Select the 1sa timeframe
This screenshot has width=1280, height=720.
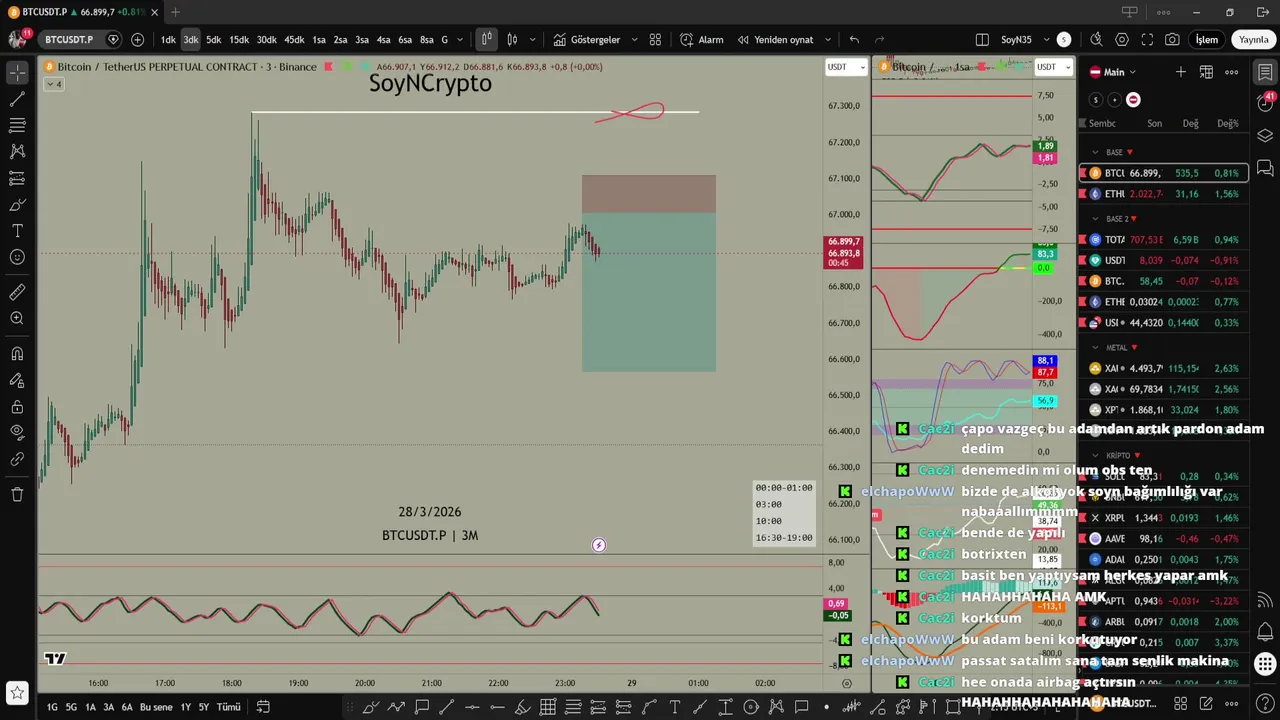(x=319, y=40)
